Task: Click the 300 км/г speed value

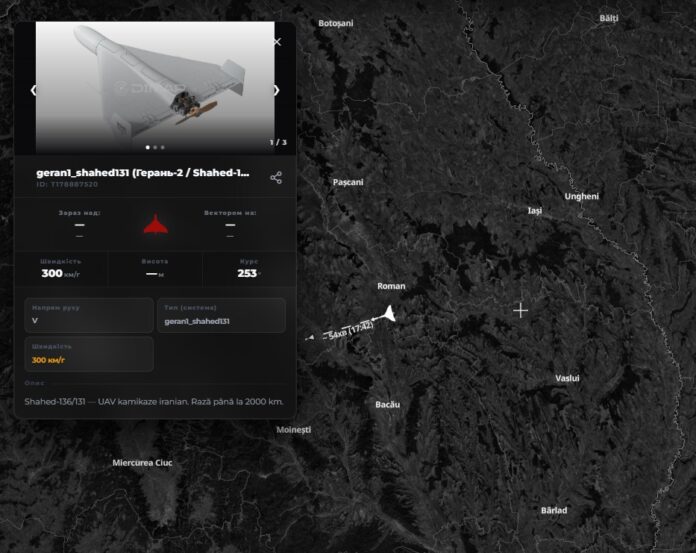Action: 60,273
